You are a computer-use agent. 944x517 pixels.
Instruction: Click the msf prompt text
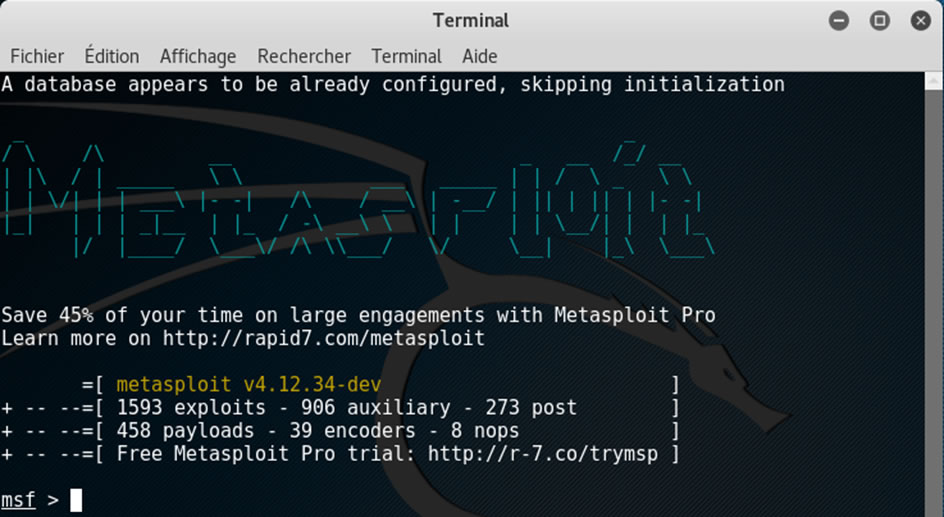click(x=18, y=500)
